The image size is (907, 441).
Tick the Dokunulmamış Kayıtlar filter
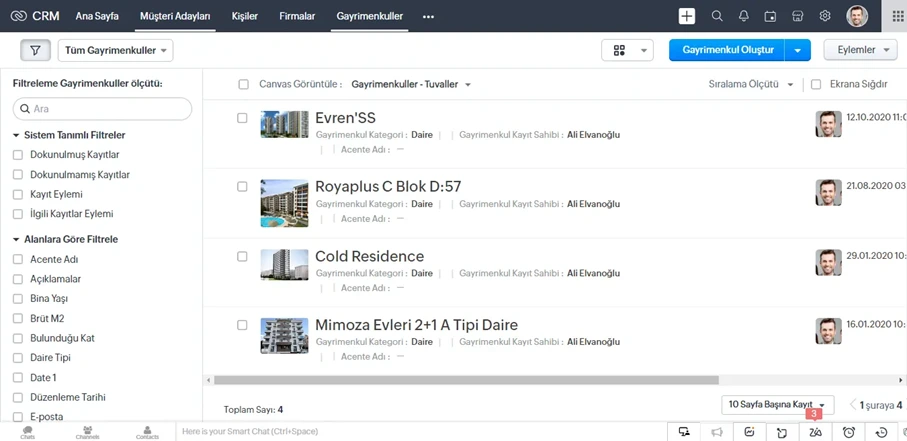(18, 175)
